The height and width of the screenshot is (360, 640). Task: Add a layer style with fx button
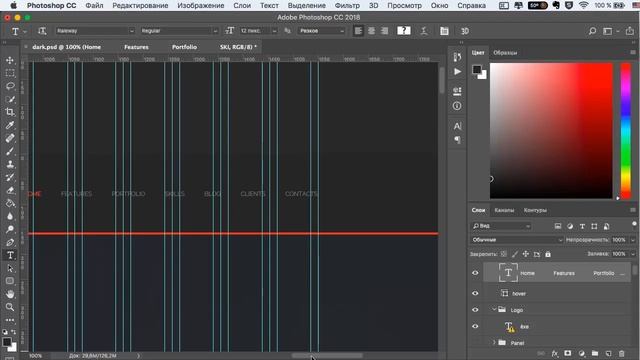pos(554,353)
